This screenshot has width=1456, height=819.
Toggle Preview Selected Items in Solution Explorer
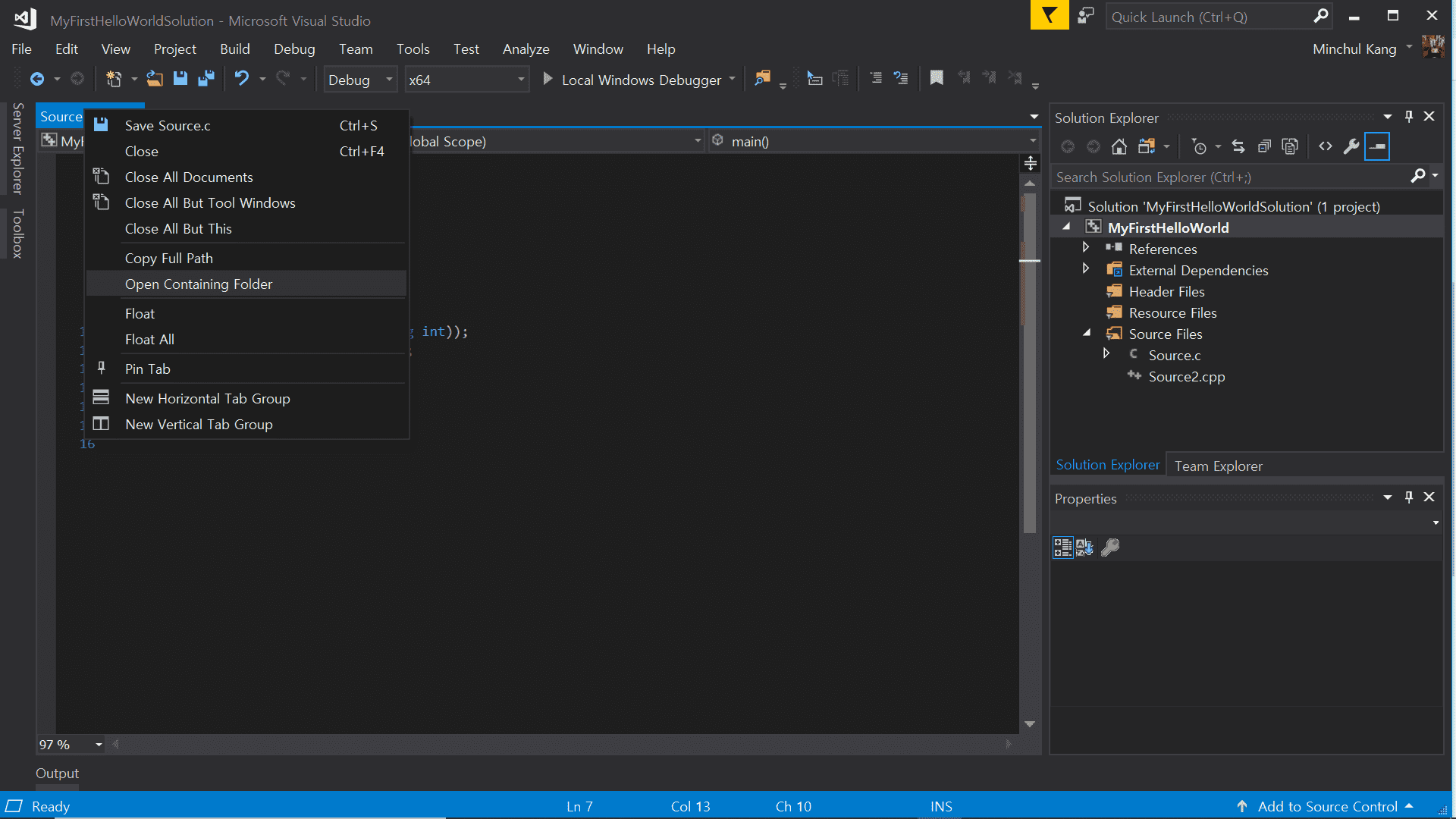1377,146
